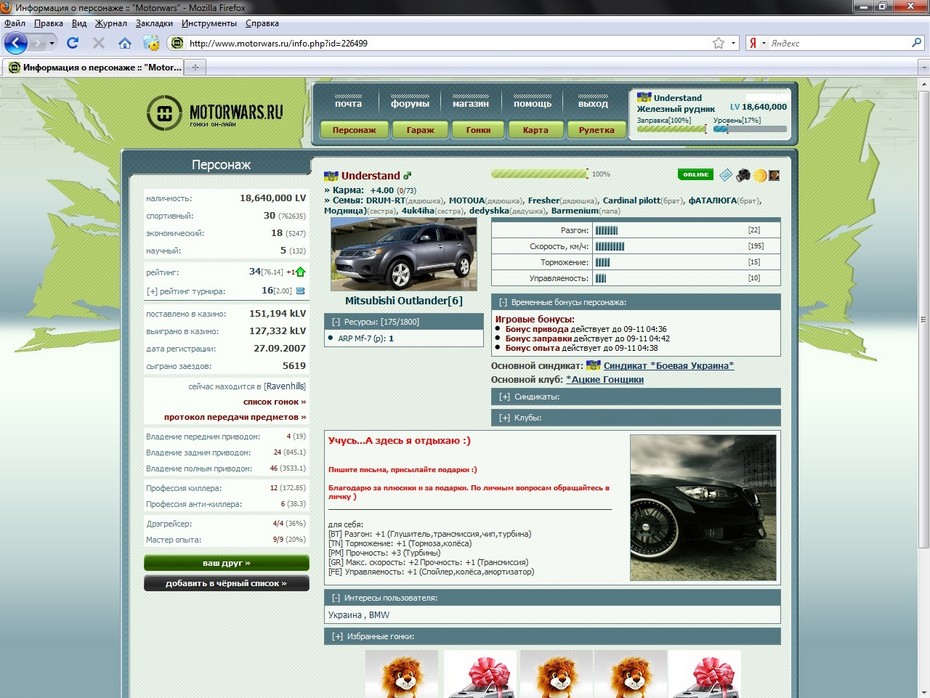Bookmark page with the star icon
The image size is (930, 698).
[718, 43]
